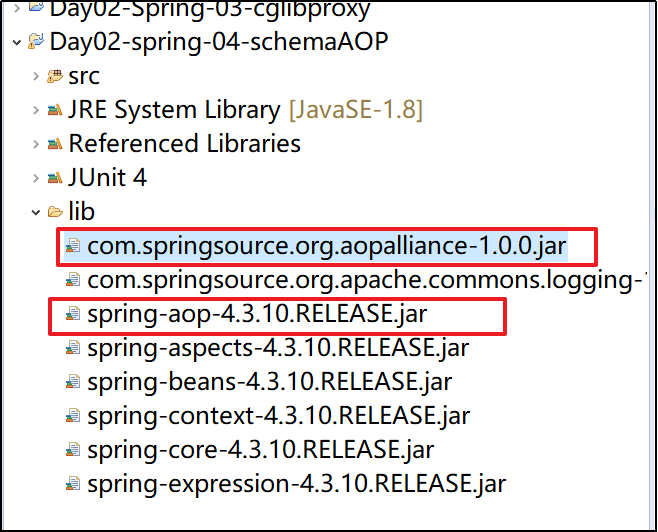The height and width of the screenshot is (532, 658).
Task: Collapse the lib folder
Action: point(36,212)
